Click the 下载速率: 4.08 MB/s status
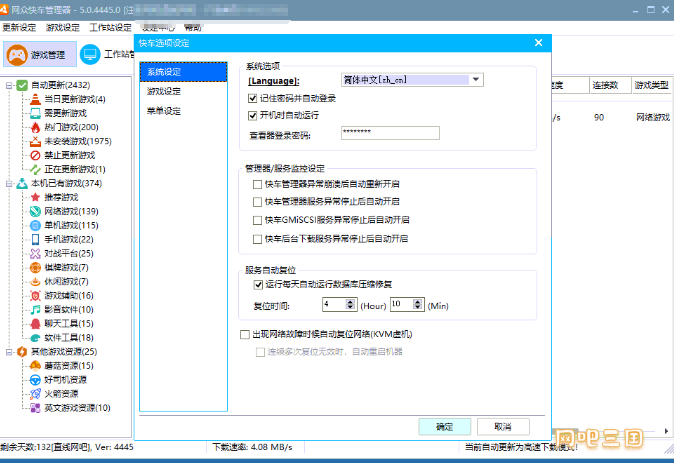 pos(253,447)
